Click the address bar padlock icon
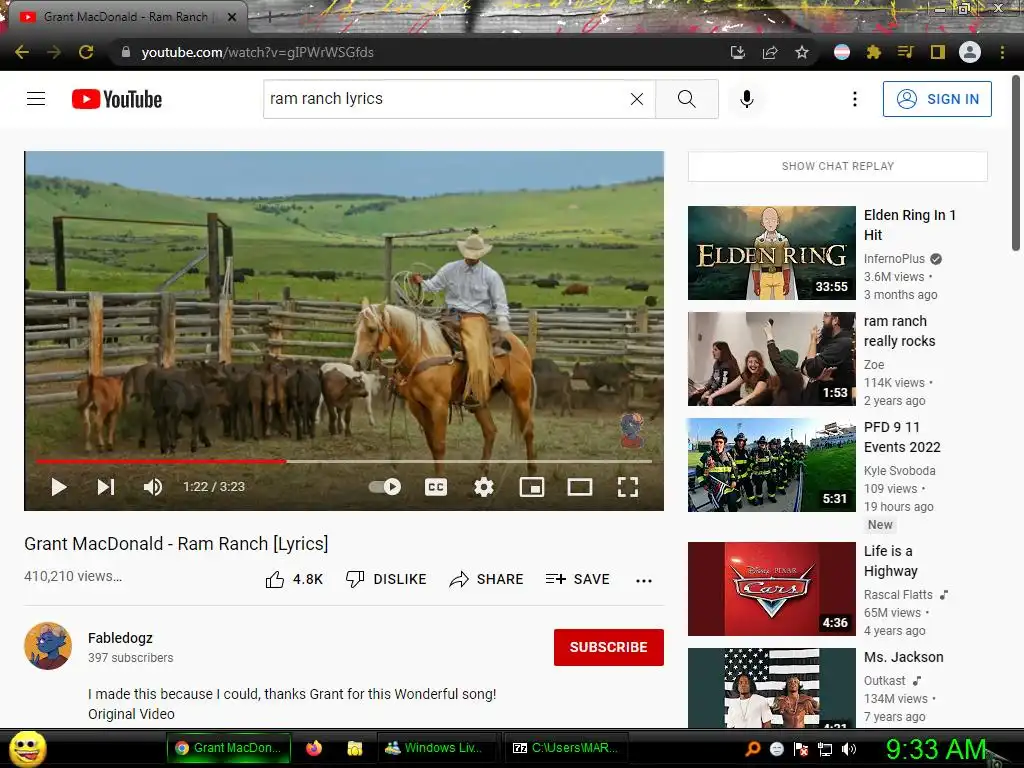Viewport: 1024px width, 768px height. 125,52
